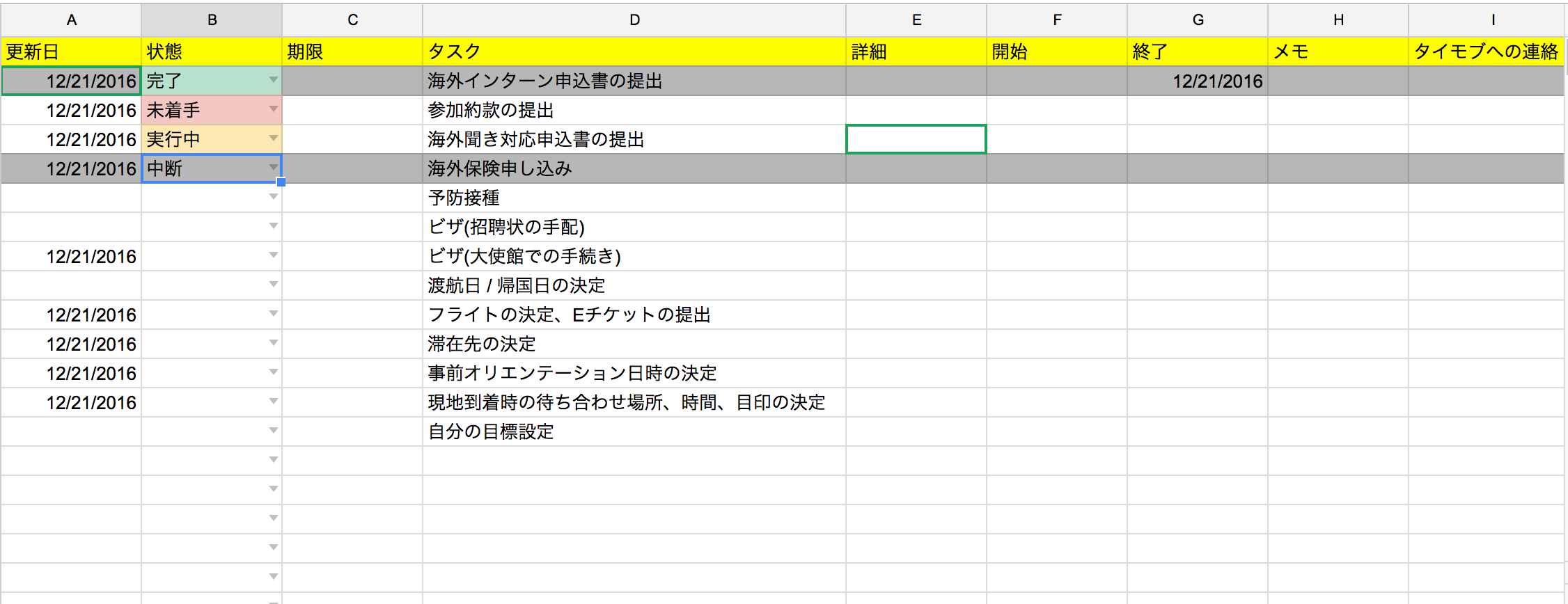Image resolution: width=1568 pixels, height=604 pixels.
Task: Click the 更新日 header cell
Action: tap(71, 51)
